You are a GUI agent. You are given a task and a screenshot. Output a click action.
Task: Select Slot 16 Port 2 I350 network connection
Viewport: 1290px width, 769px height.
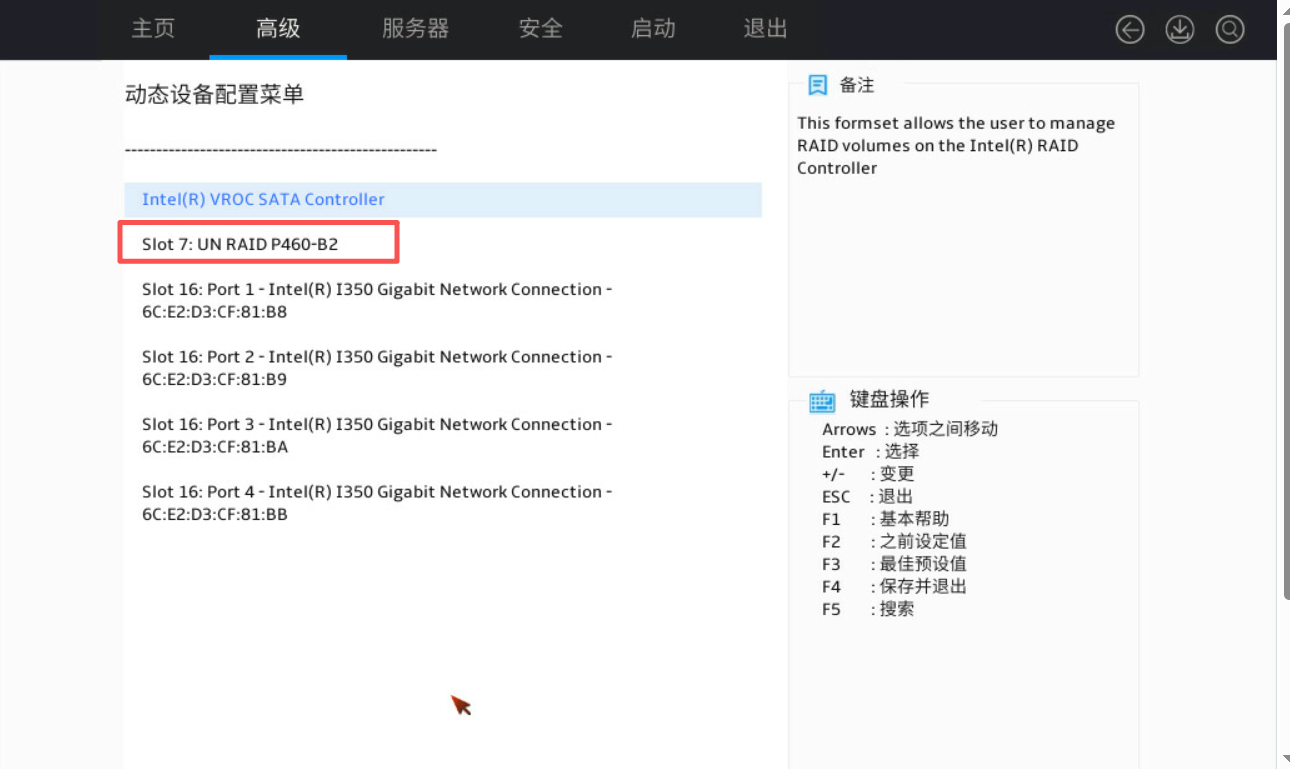(x=375, y=367)
